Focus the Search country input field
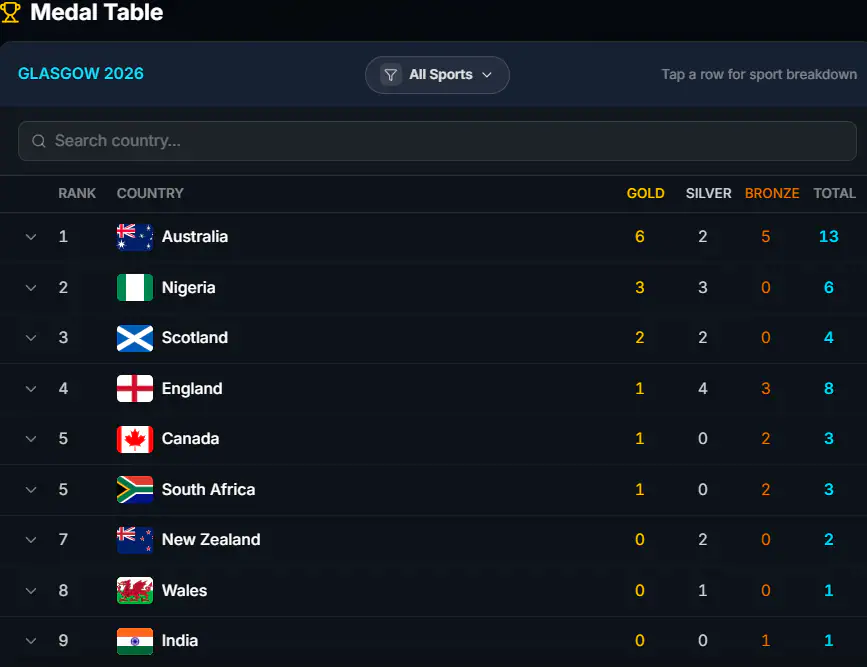Image resolution: width=867 pixels, height=667 pixels. click(x=437, y=141)
